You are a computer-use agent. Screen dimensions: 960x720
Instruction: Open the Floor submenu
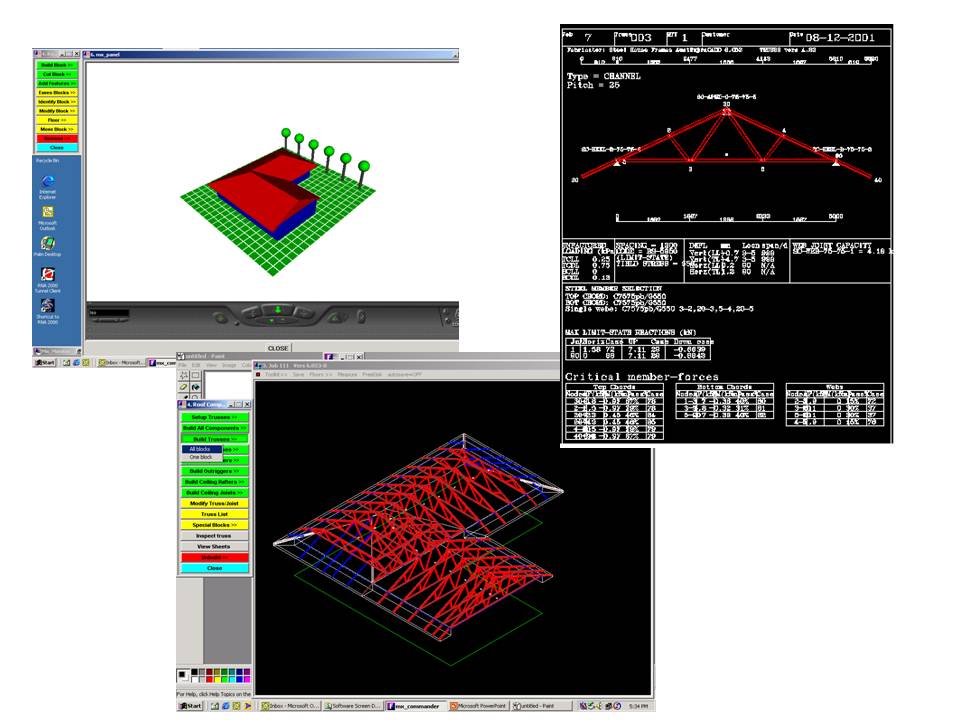(57, 120)
